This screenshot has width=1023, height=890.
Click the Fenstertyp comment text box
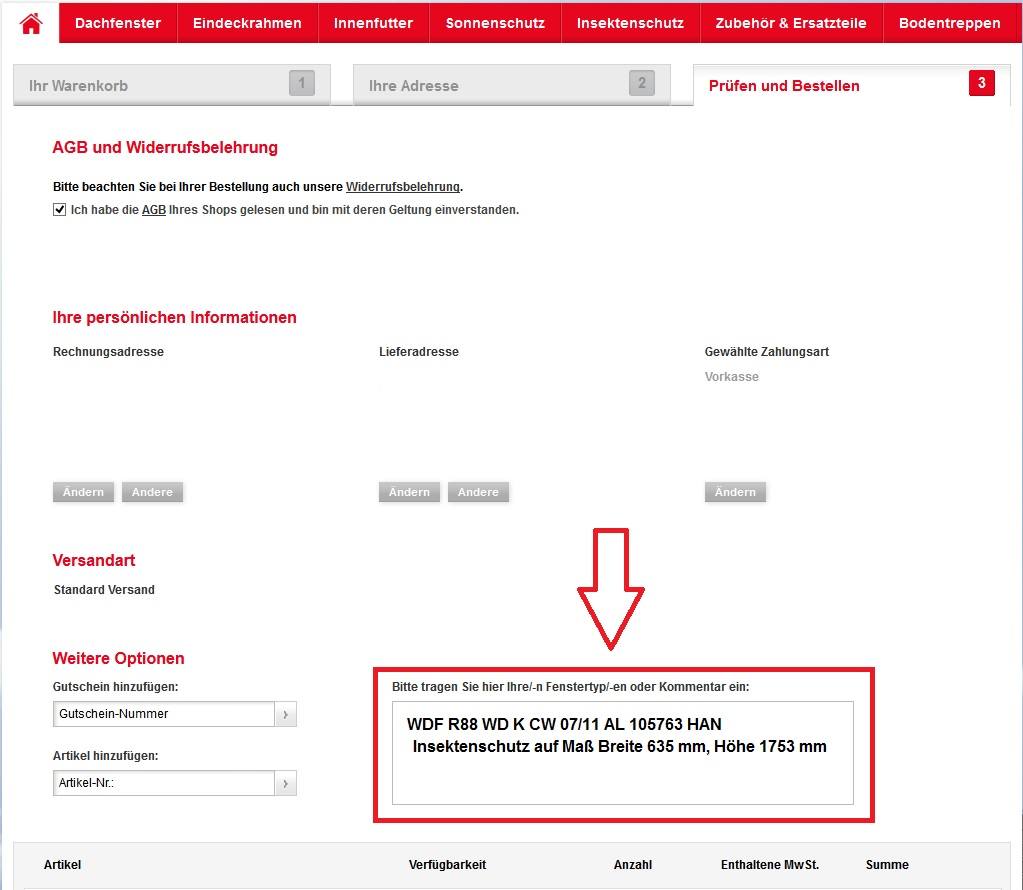pos(622,753)
